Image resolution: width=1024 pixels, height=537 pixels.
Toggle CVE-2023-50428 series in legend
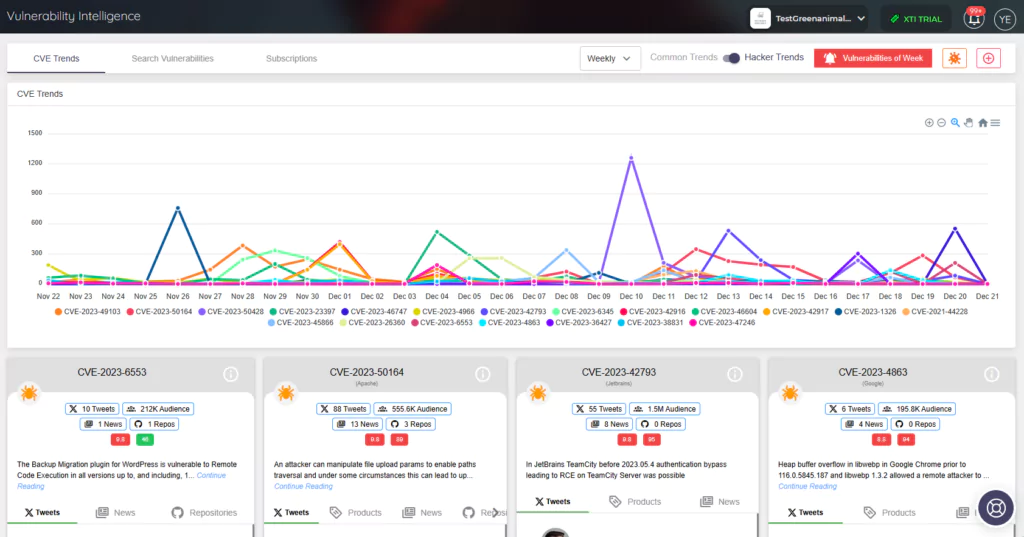[231, 312]
